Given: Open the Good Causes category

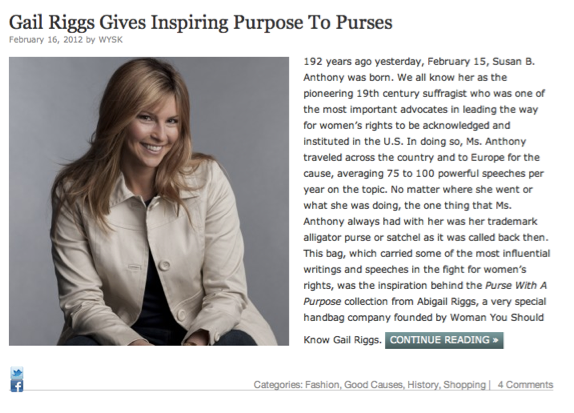Looking at the screenshot, I should pyautogui.click(x=374, y=385).
